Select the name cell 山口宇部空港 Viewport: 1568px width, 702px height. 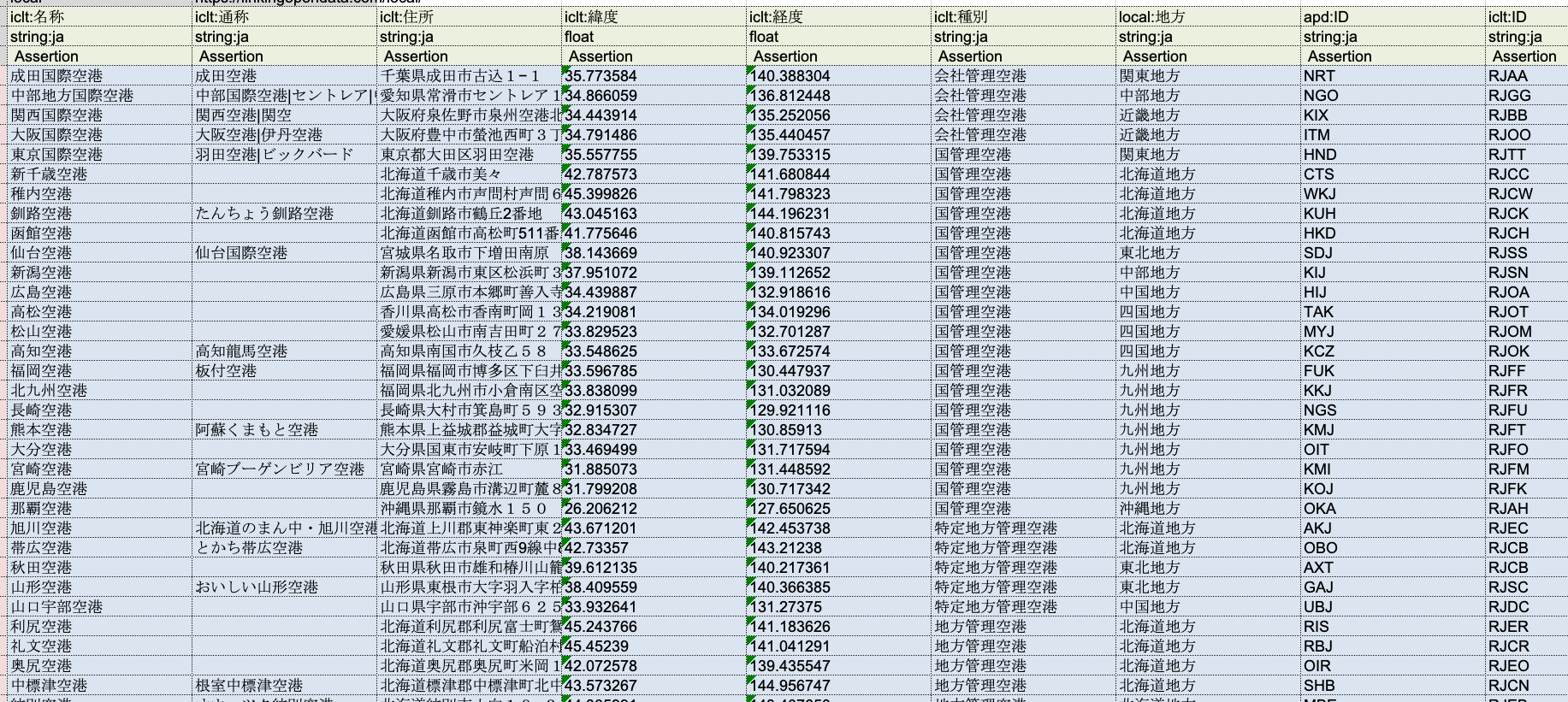(100, 607)
